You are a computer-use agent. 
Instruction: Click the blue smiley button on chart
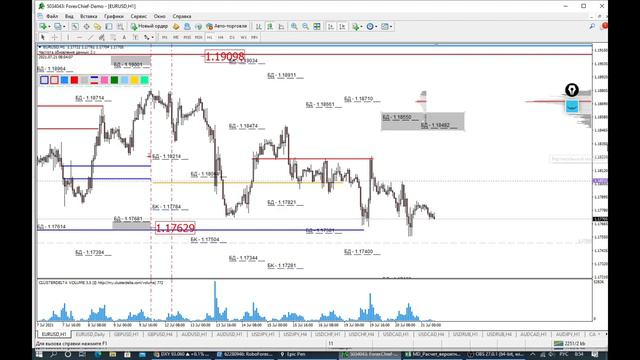click(x=572, y=106)
